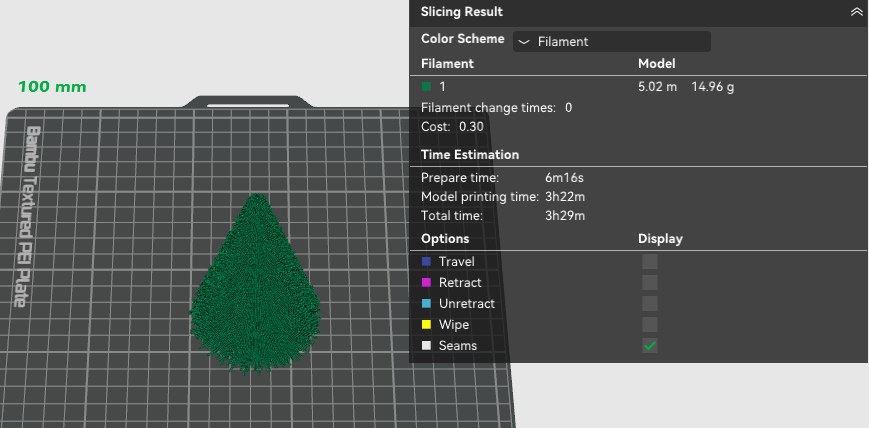Screen dimensions: 869x428
Task: Click the Unretract option label
Action: tap(467, 304)
